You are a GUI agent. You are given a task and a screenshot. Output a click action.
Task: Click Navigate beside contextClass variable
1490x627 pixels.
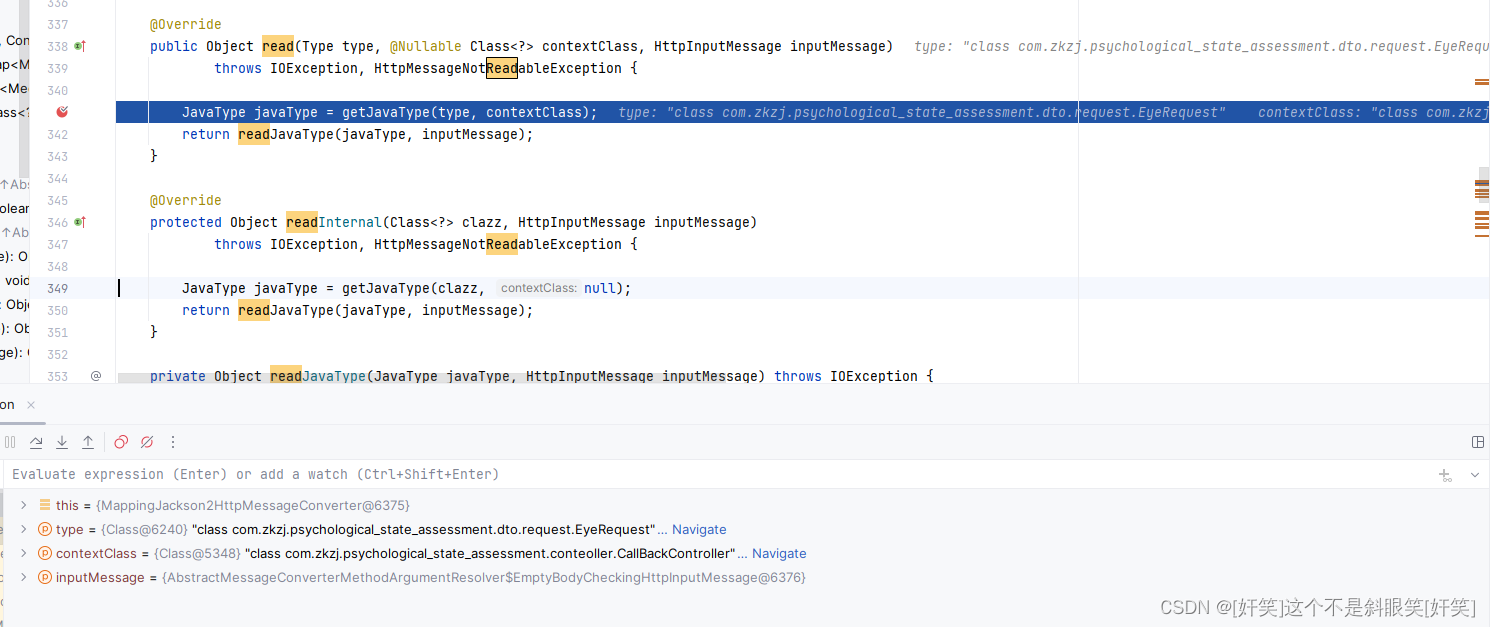point(779,553)
